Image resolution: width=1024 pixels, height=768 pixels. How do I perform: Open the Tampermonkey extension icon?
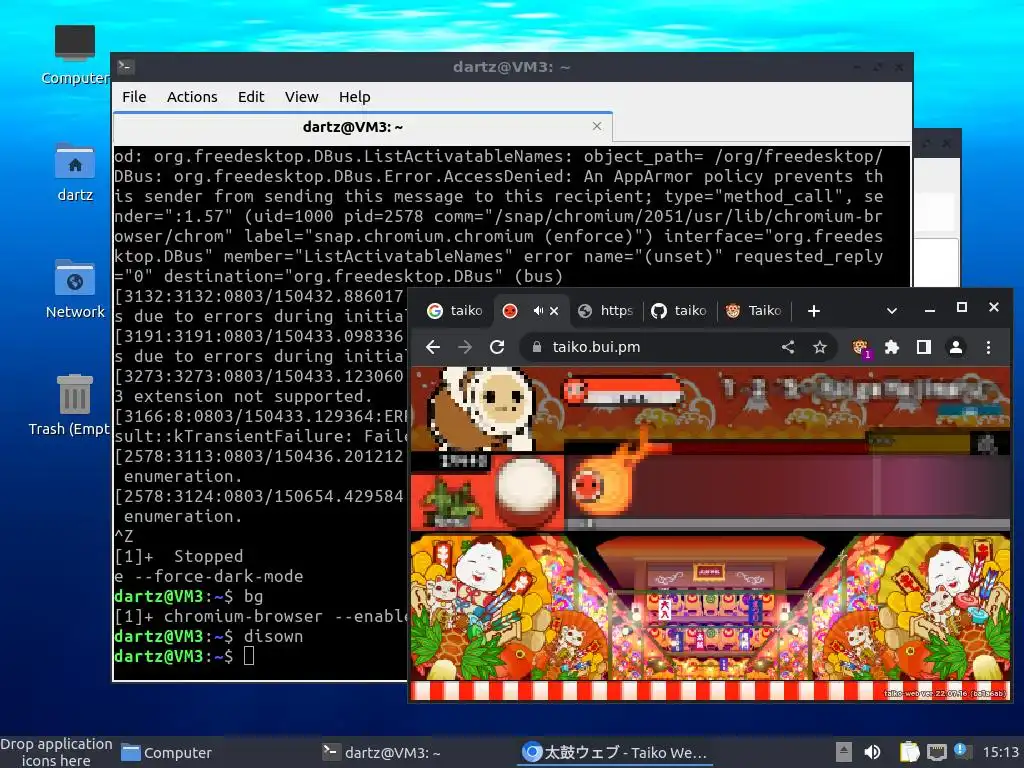click(x=861, y=348)
